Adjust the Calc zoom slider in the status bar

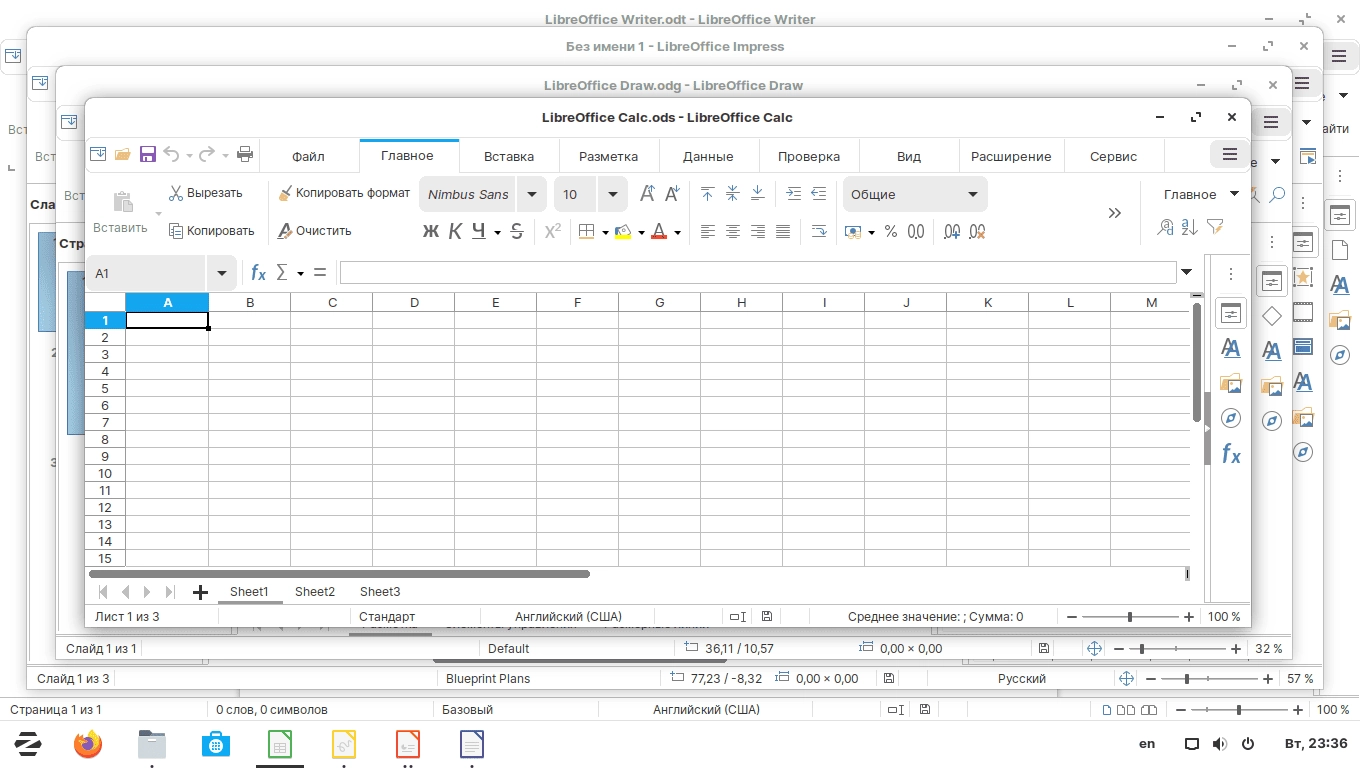coord(1130,617)
